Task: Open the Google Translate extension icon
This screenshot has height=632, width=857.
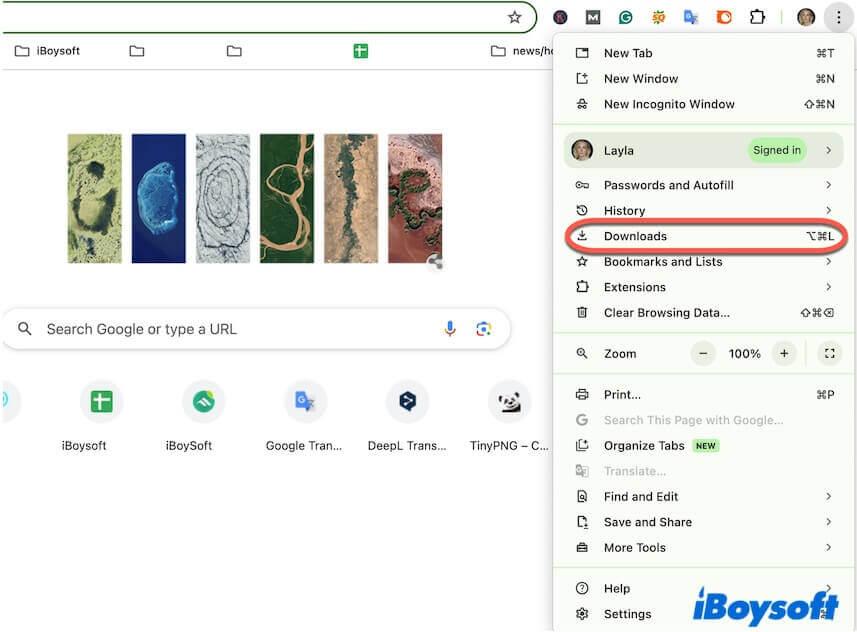Action: (x=692, y=17)
